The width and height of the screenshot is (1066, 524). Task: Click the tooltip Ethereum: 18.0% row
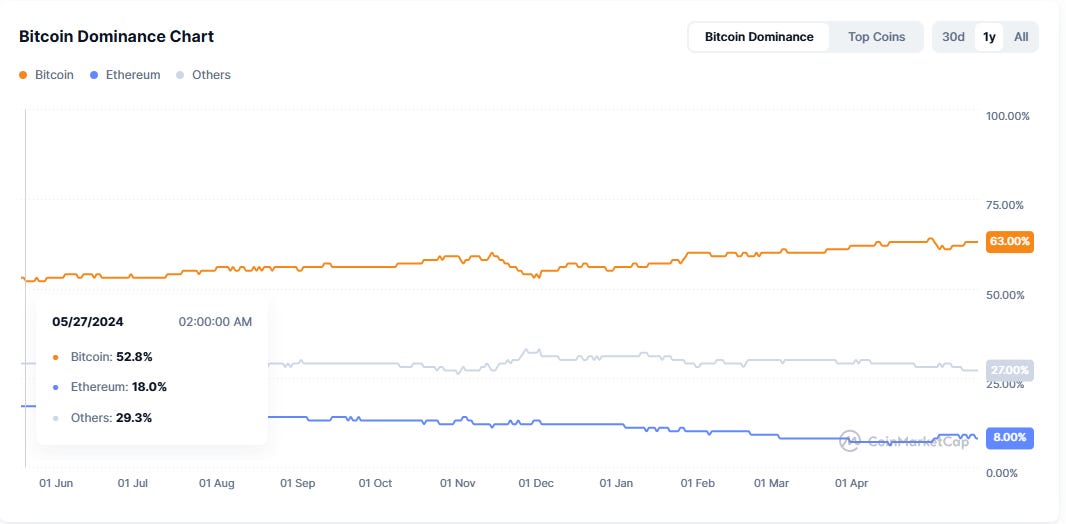pyautogui.click(x=109, y=387)
